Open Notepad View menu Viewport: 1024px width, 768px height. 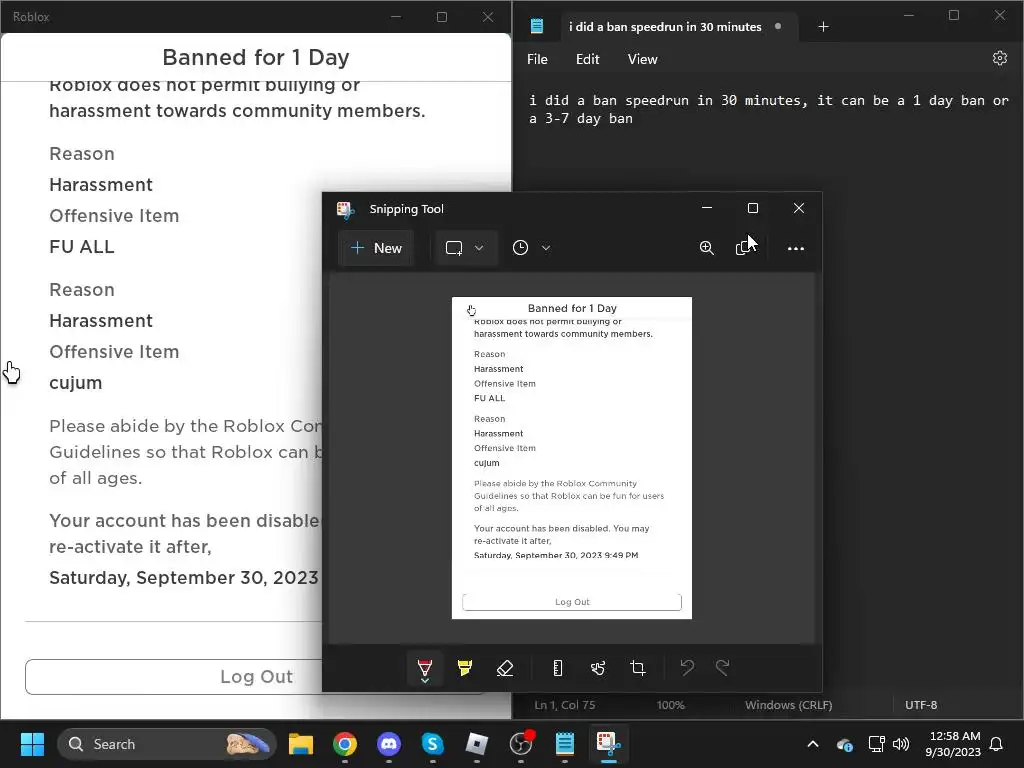point(642,59)
